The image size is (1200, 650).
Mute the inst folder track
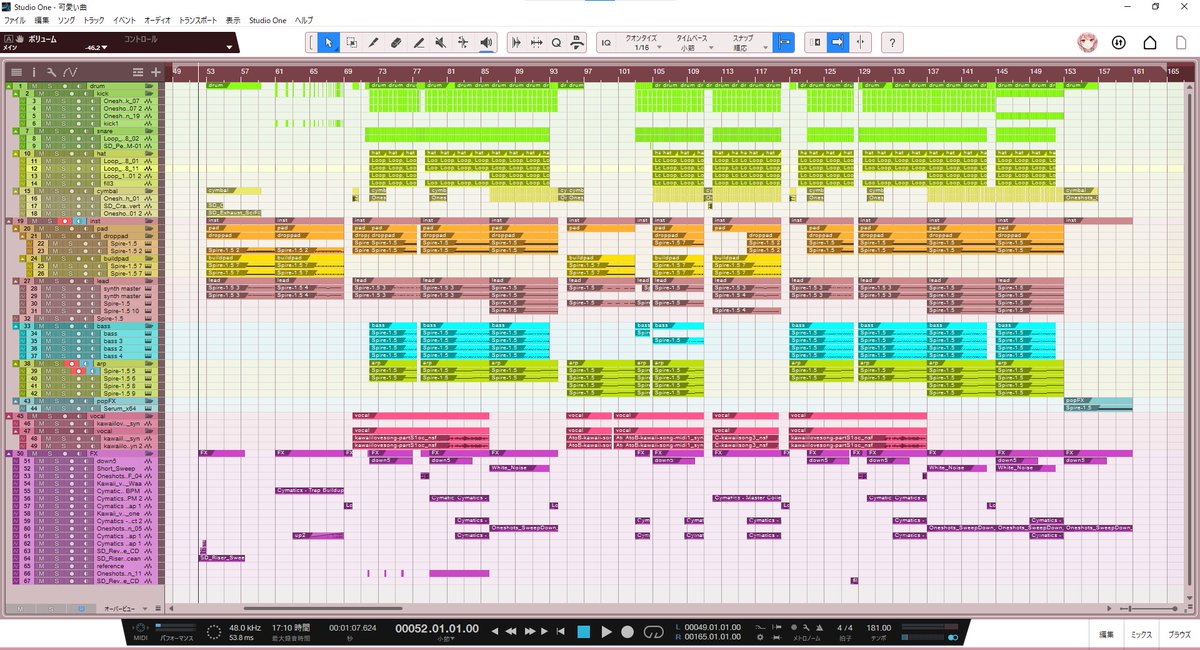click(x=34, y=220)
